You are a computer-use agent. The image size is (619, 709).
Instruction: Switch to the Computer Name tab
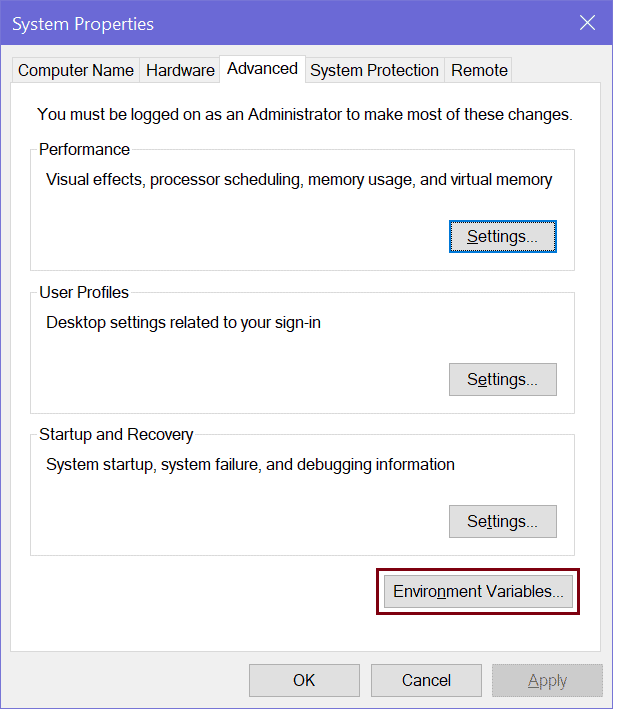[x=76, y=70]
